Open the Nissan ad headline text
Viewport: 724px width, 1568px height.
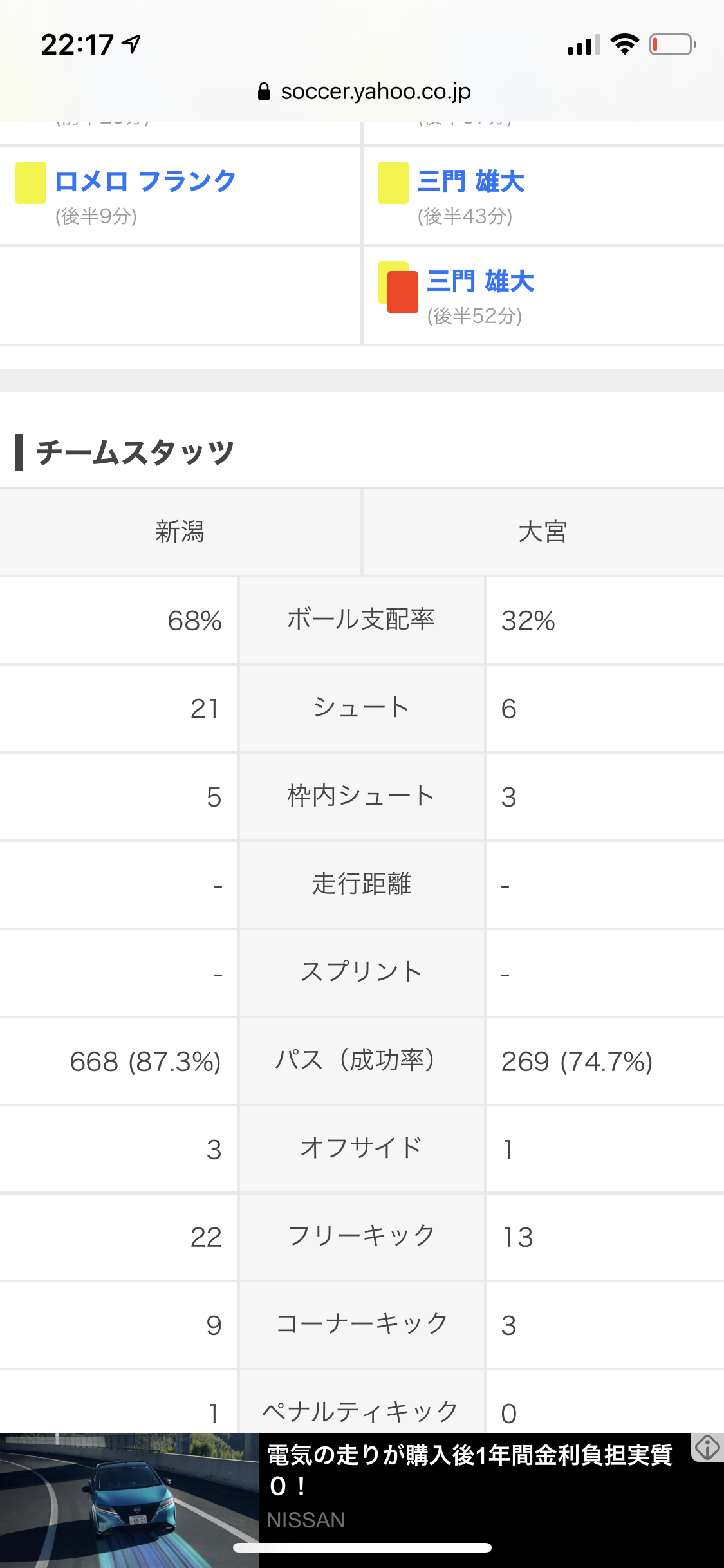coord(470,1470)
